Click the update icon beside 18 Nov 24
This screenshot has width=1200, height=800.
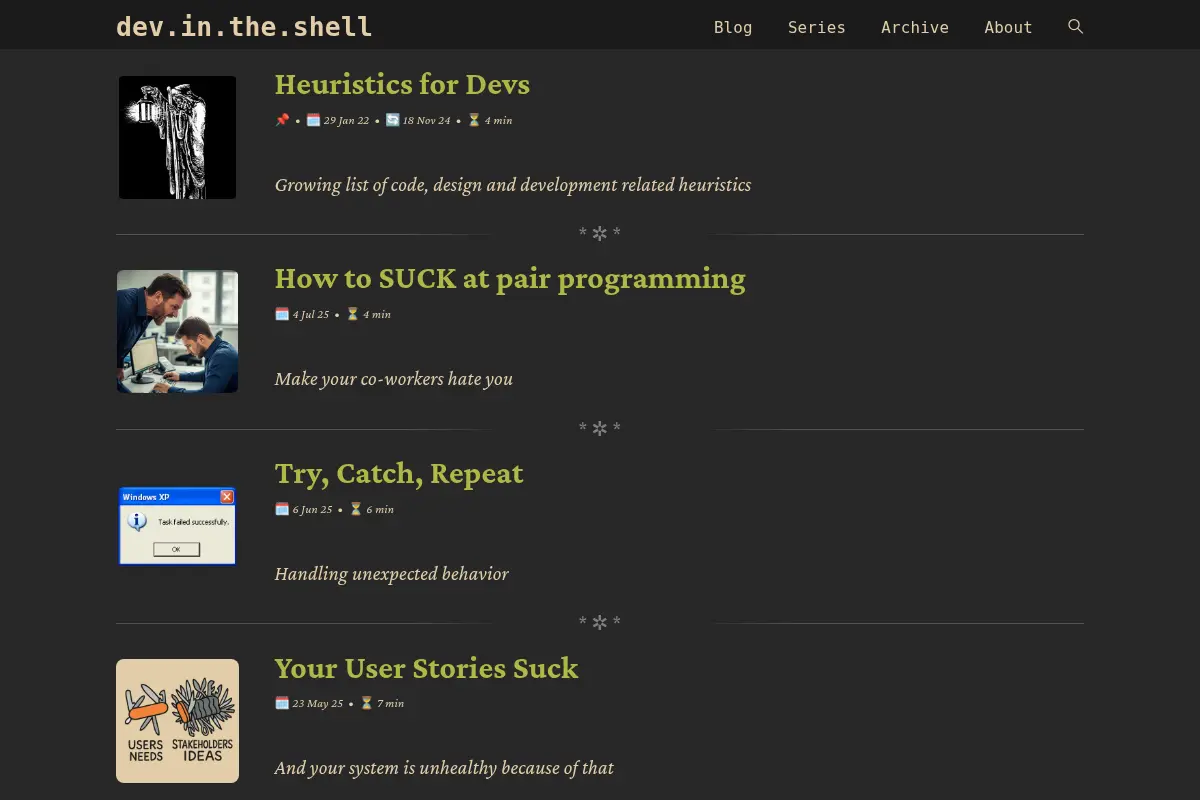click(393, 120)
